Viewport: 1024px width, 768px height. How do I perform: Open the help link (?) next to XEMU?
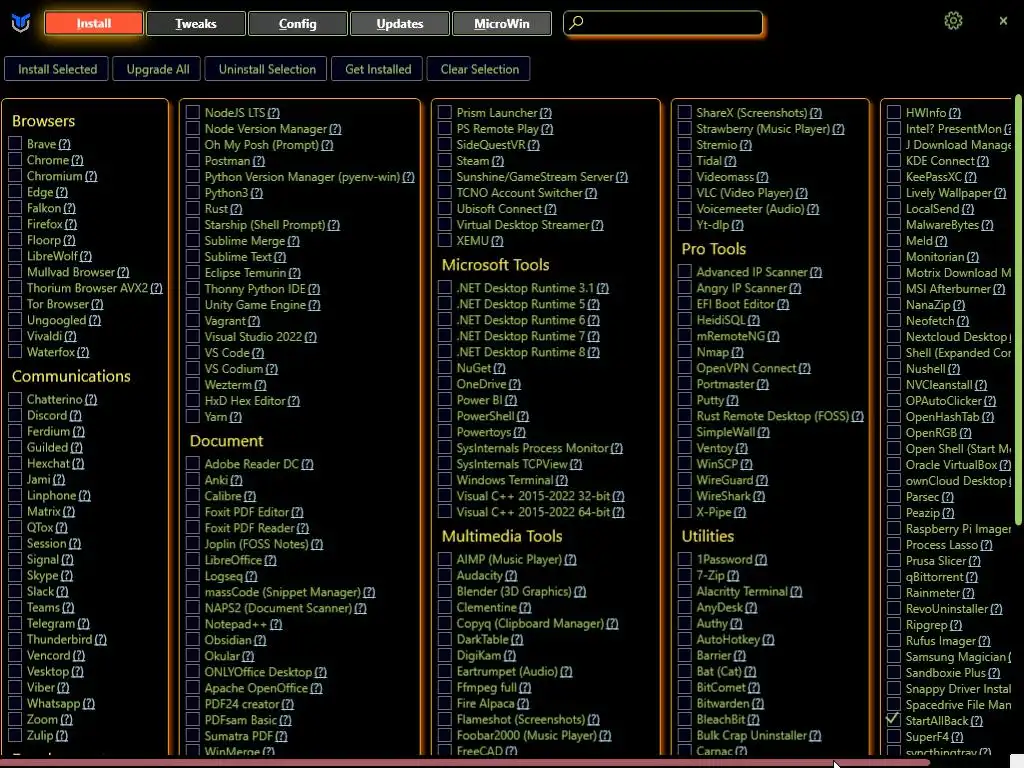(x=498, y=241)
